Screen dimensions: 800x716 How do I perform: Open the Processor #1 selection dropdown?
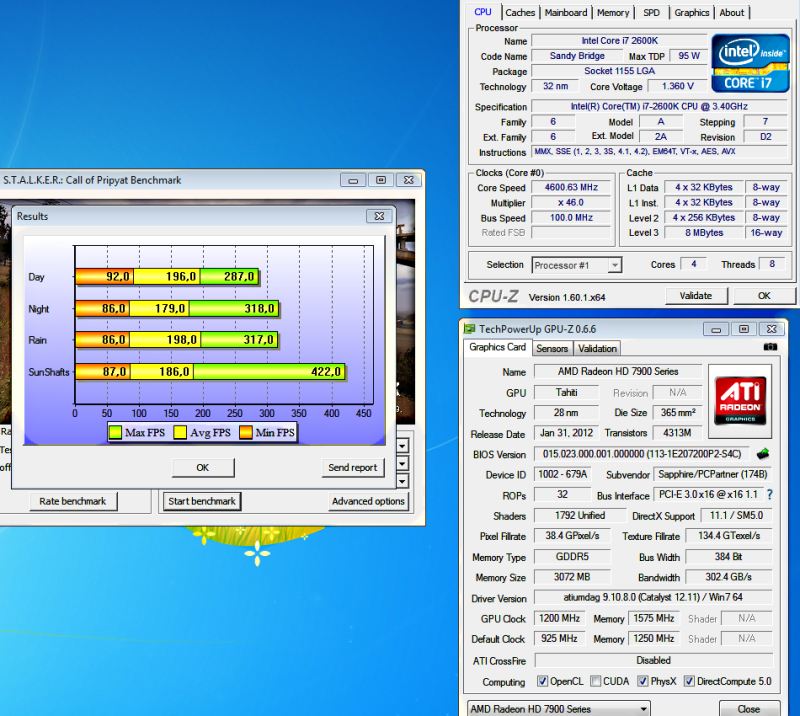click(x=615, y=265)
